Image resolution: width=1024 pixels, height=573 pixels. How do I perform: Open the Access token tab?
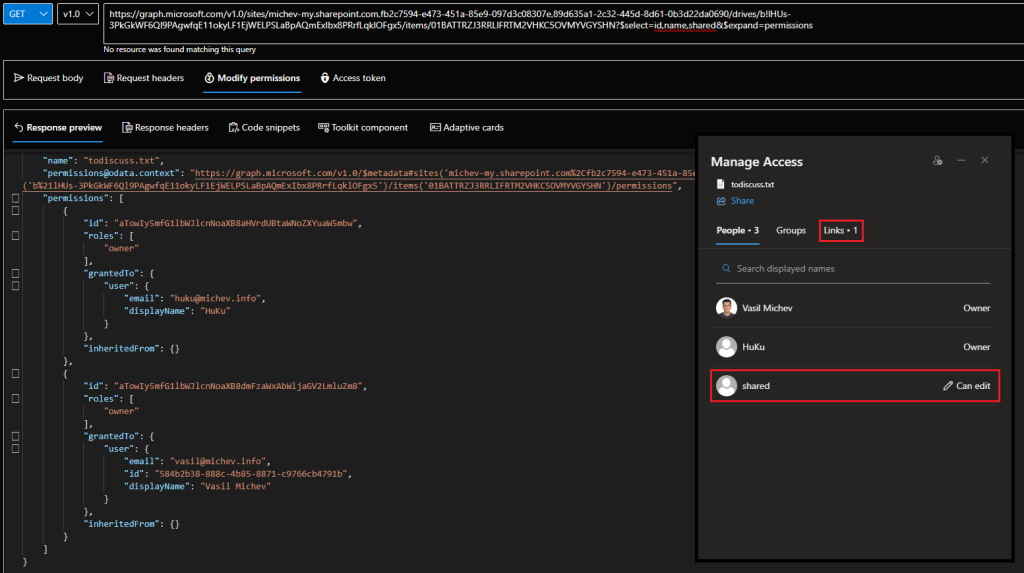click(352, 78)
